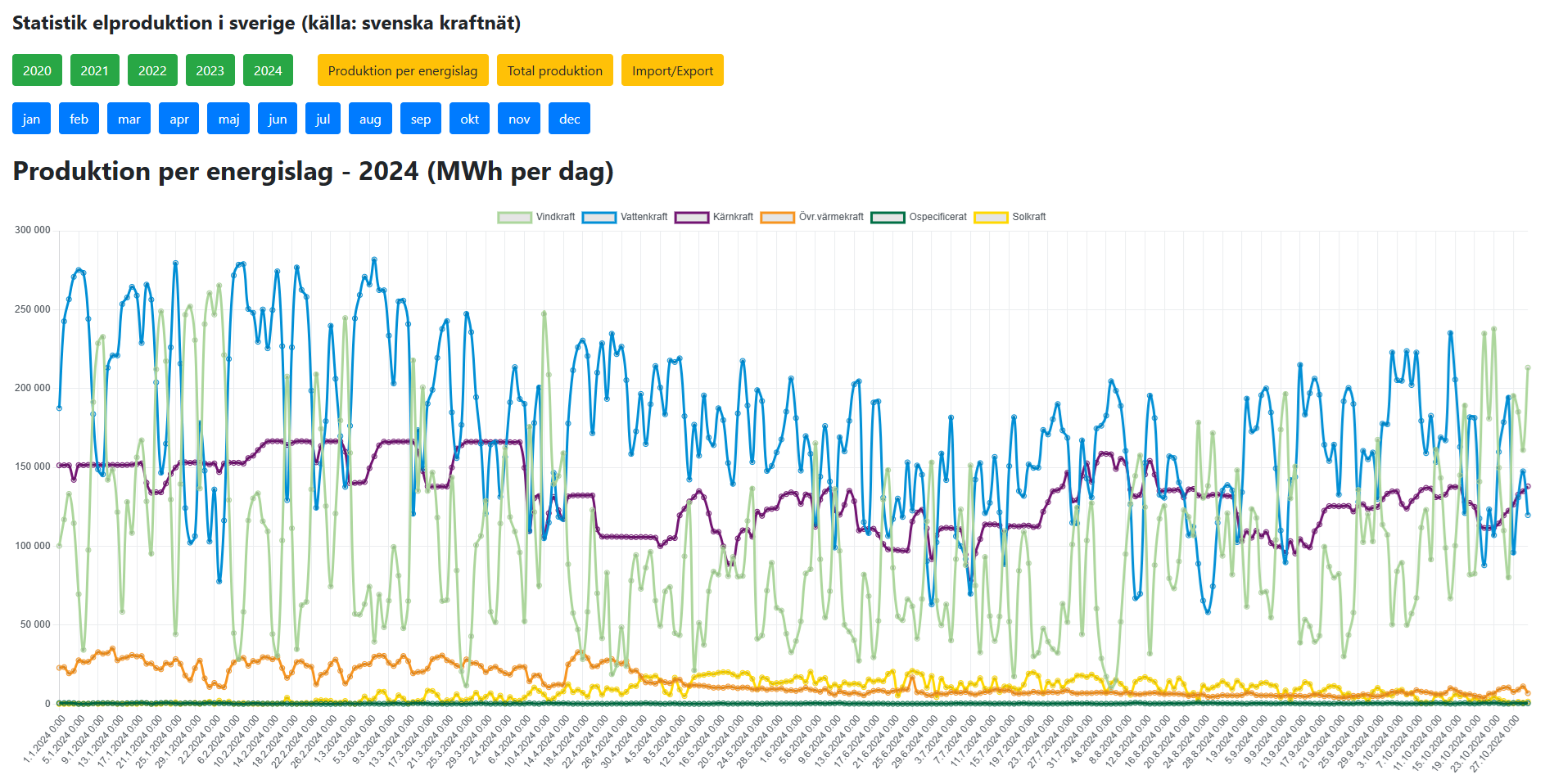Choose the okt month filter
The width and height of the screenshot is (1545, 784).
pos(469,119)
